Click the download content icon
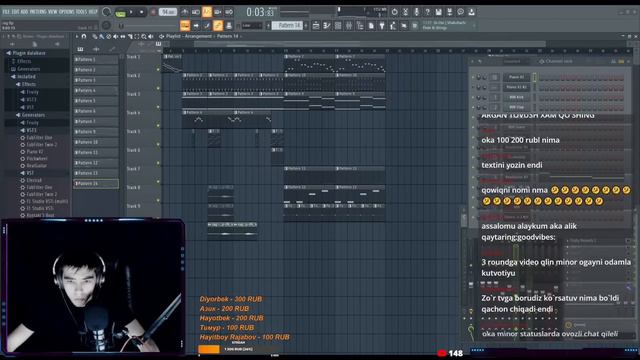 click(x=471, y=12)
